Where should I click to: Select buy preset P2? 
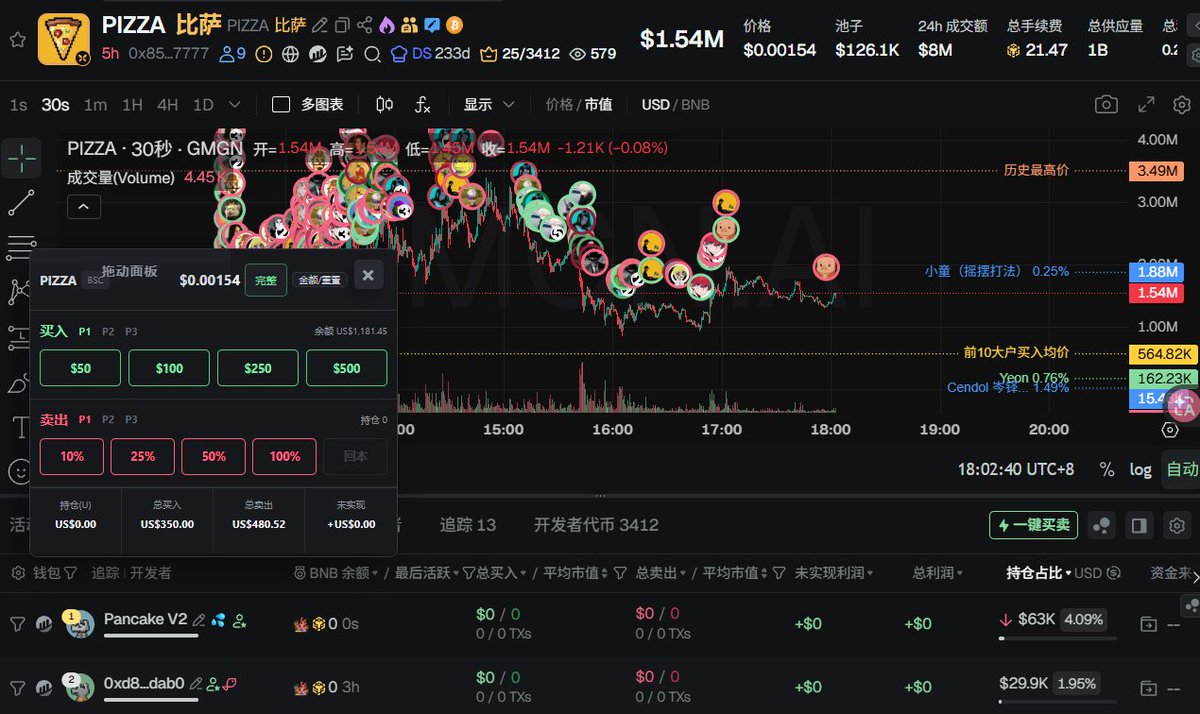(x=107, y=331)
